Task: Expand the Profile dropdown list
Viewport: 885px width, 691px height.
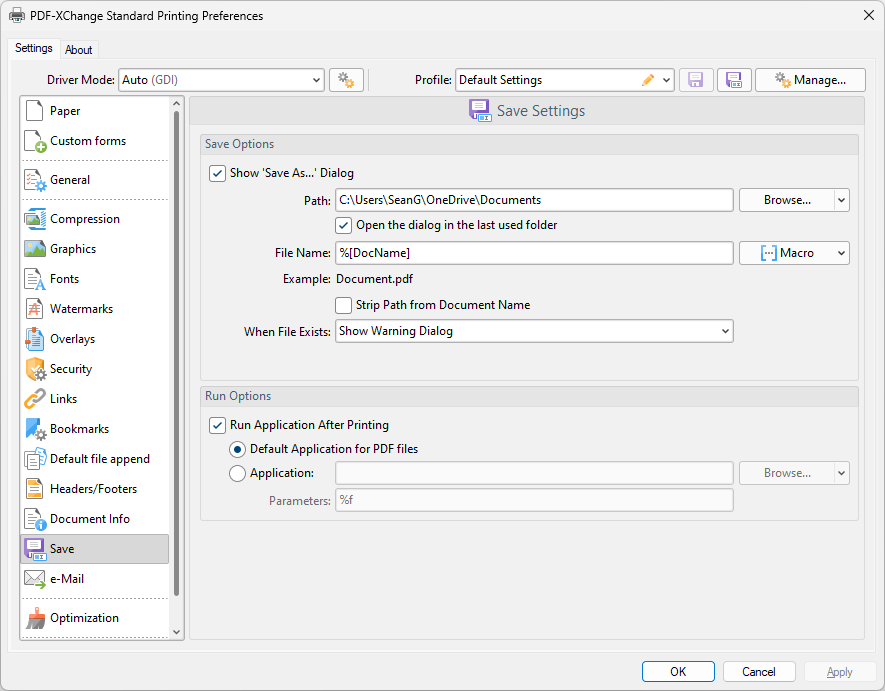Action: (x=667, y=80)
